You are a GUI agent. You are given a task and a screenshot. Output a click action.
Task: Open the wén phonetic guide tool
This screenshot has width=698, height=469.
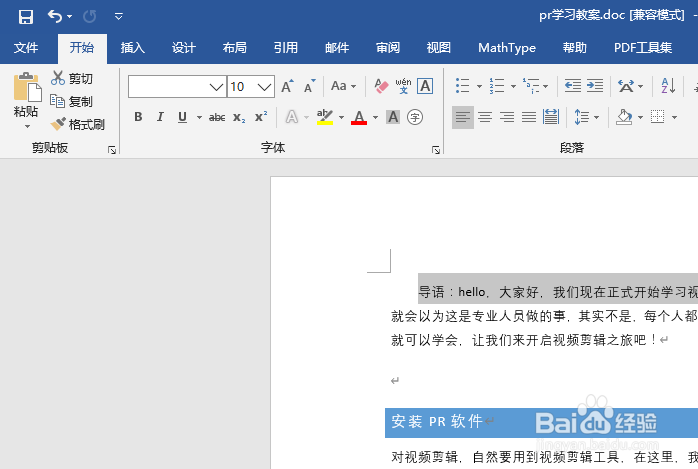(x=403, y=86)
